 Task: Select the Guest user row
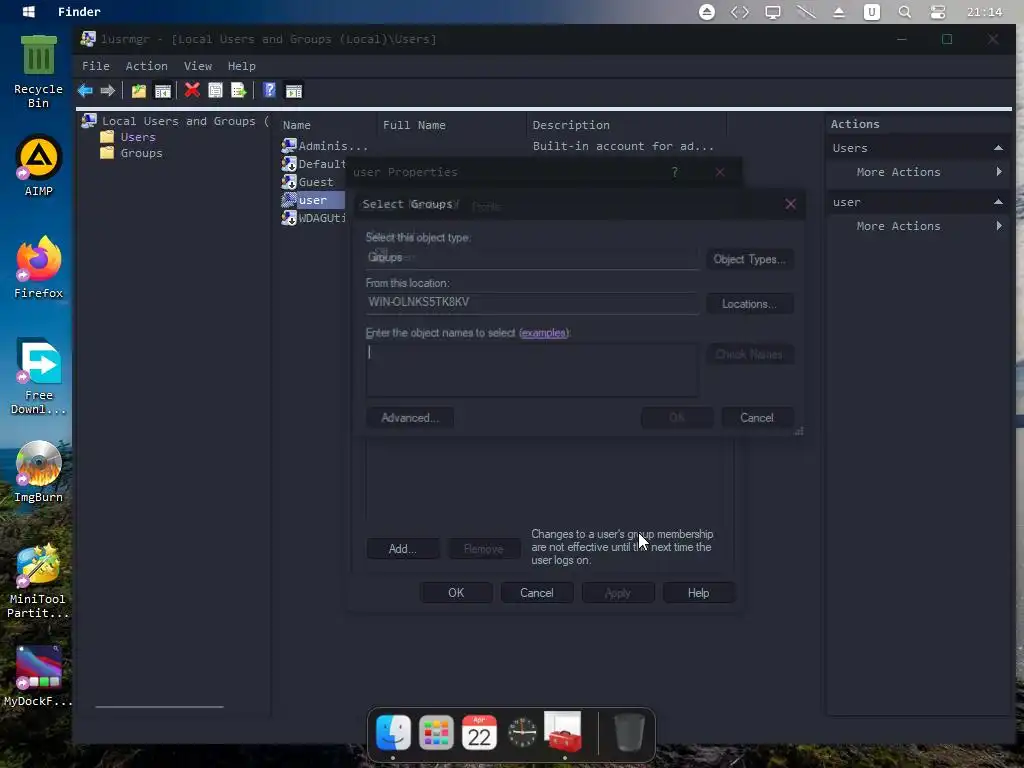click(308, 182)
